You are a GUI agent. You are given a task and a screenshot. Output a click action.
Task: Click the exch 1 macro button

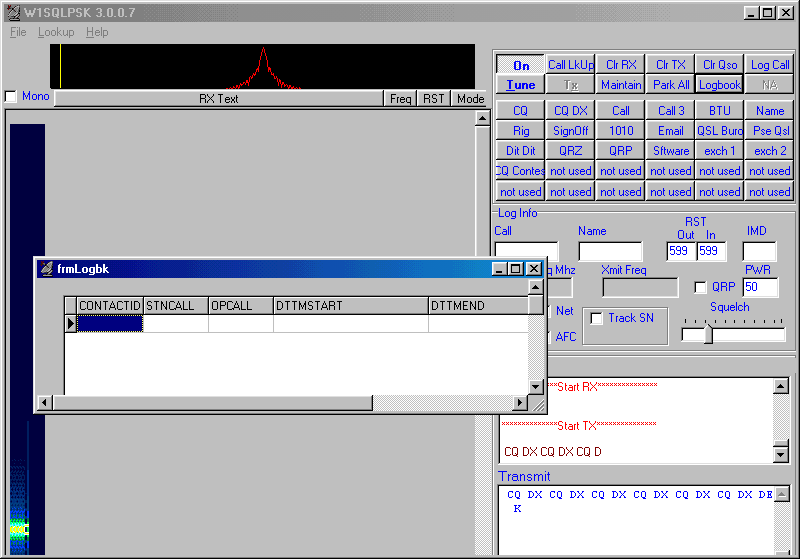pyautogui.click(x=720, y=150)
